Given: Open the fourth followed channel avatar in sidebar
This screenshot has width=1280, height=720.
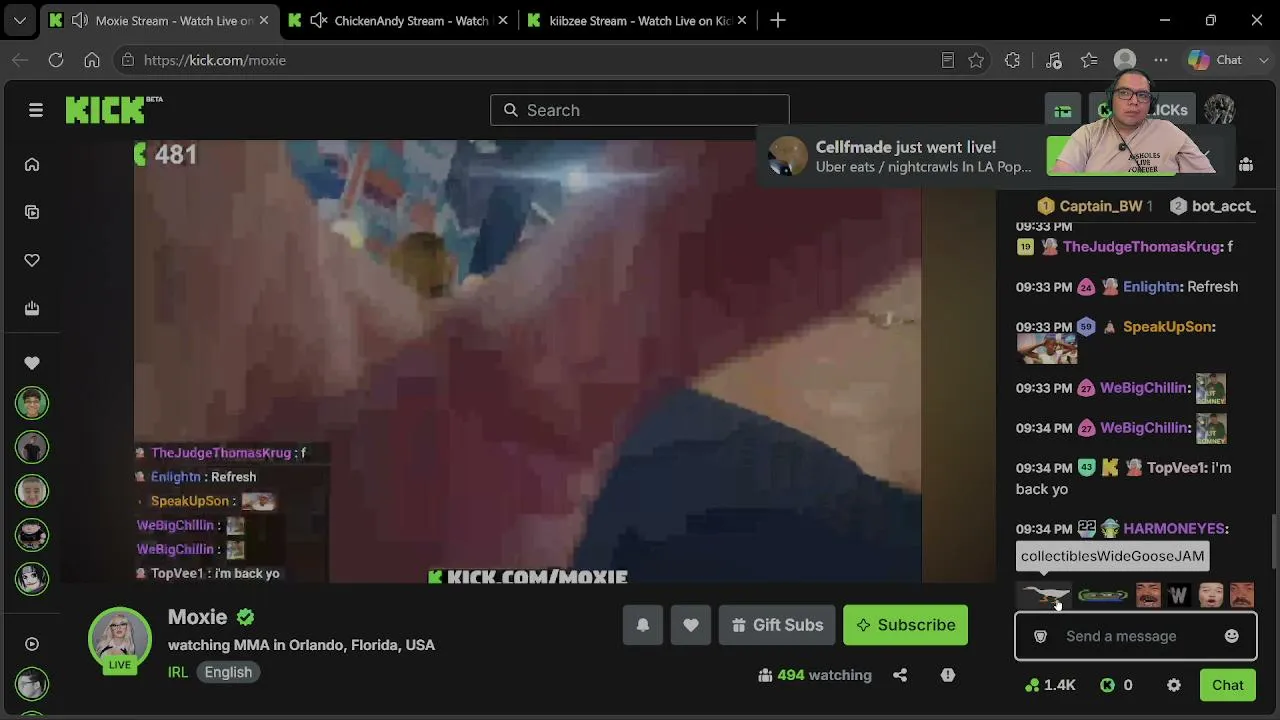Looking at the screenshot, I should point(32,535).
